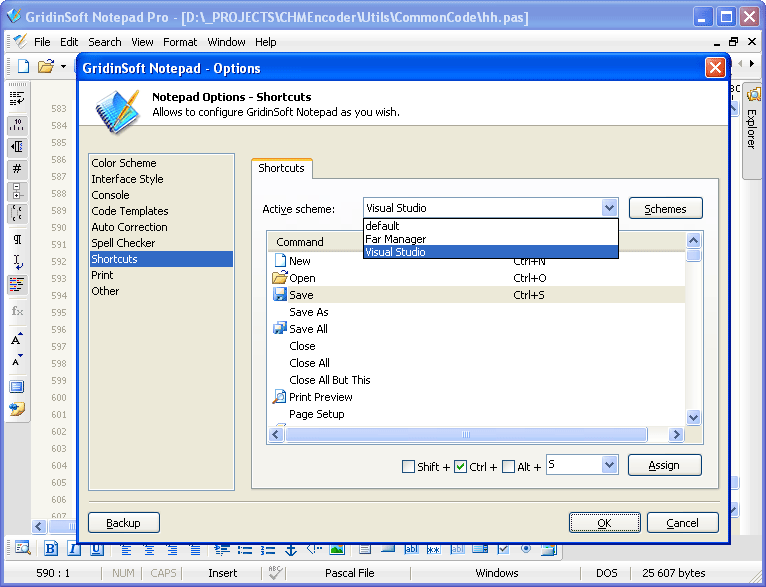766x587 pixels.
Task: Open the Explorer side panel tab
Action: coord(752,131)
